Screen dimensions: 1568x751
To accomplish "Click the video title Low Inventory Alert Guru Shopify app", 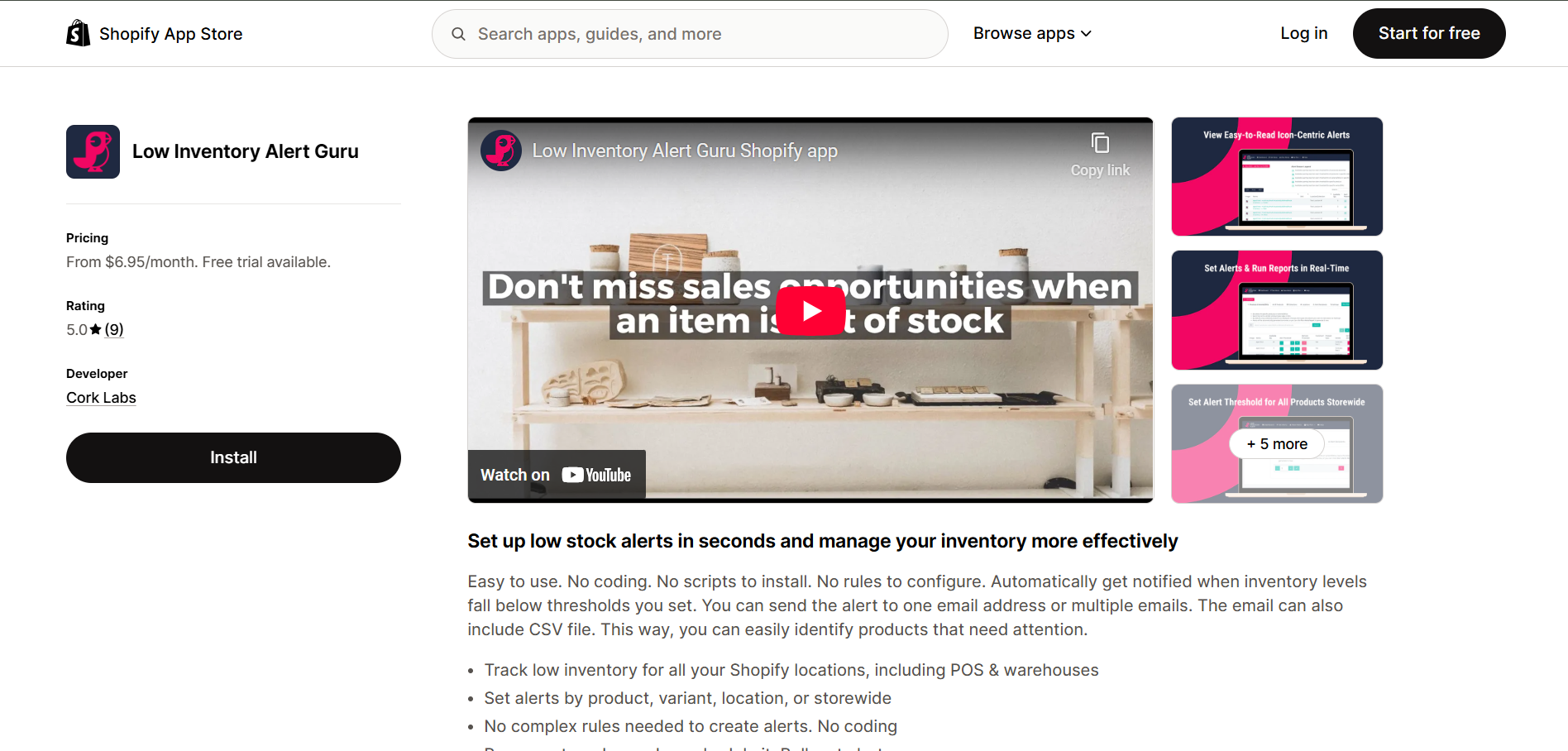I will click(x=685, y=151).
